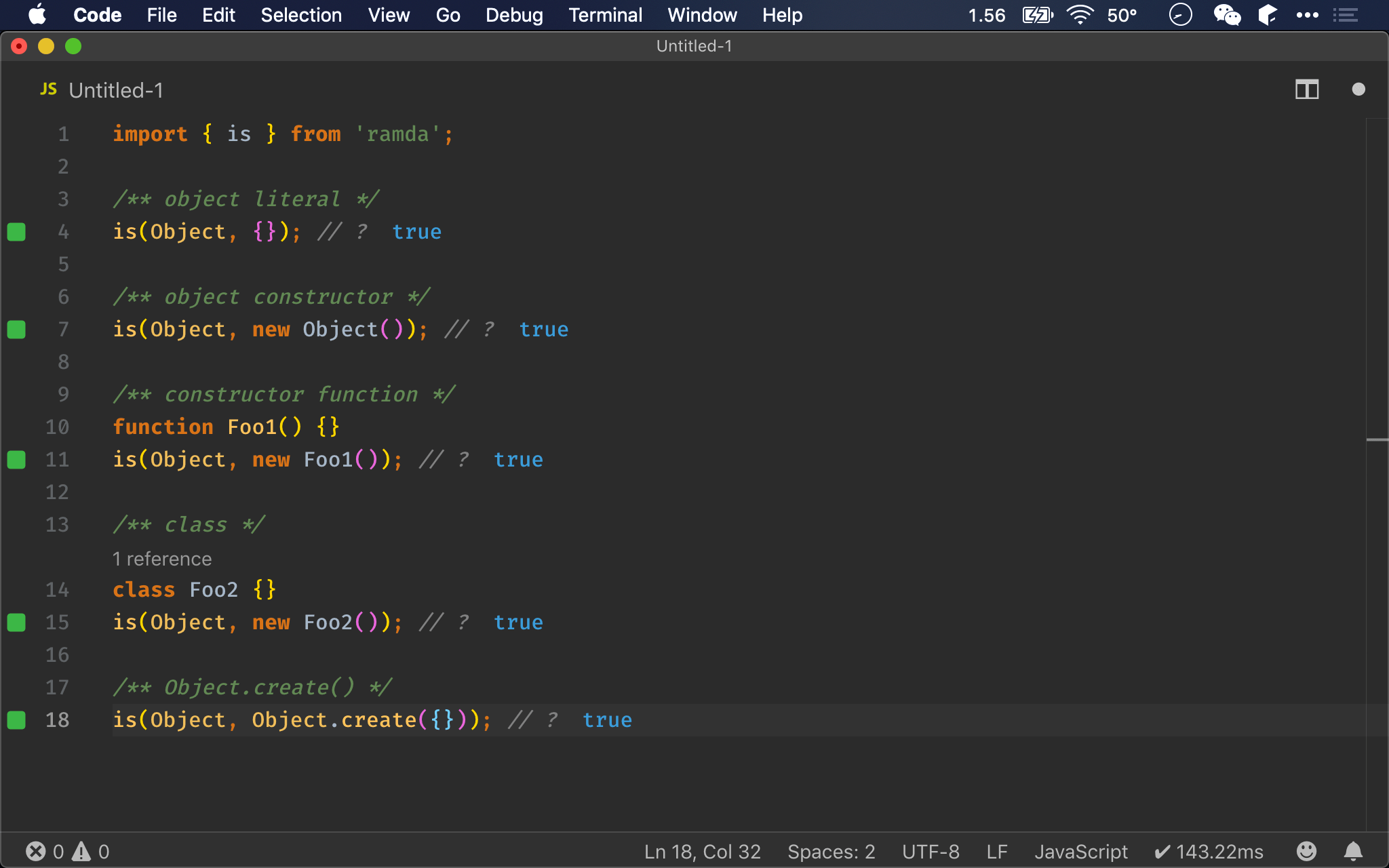Click green Quokka indicator on line 18
The image size is (1389, 868).
click(16, 720)
